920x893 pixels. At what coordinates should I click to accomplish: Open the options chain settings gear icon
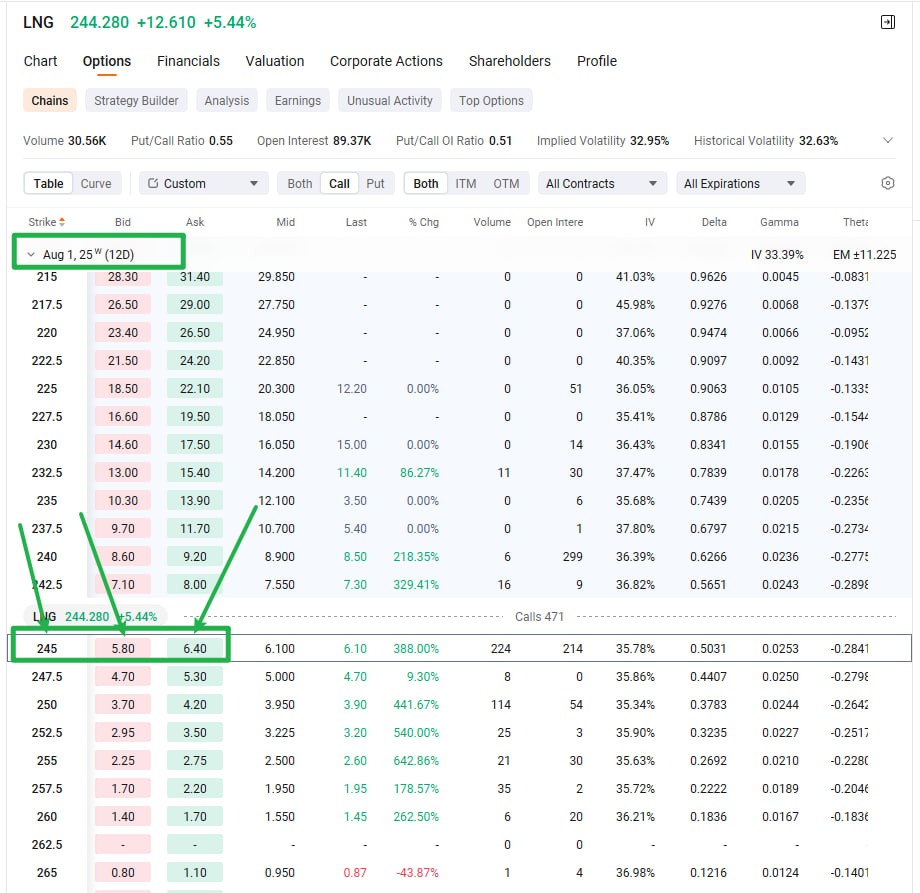[x=887, y=183]
